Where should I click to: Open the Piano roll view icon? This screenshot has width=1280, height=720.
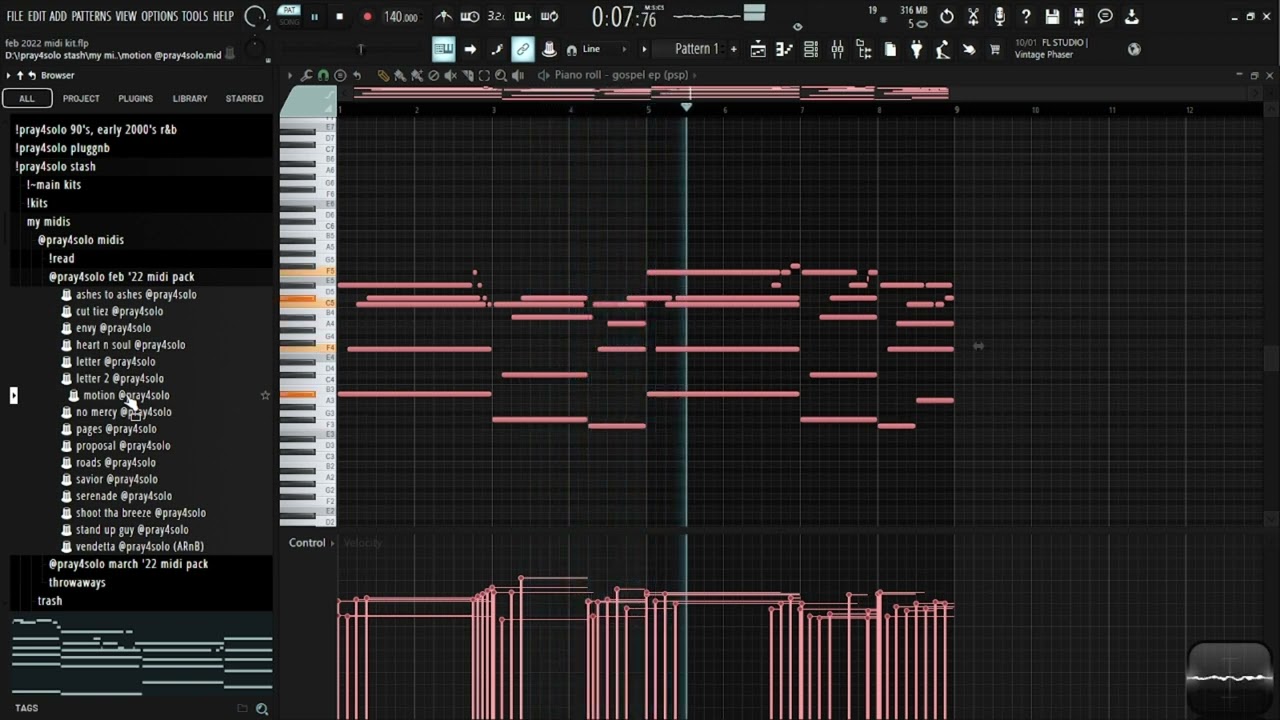[785, 49]
